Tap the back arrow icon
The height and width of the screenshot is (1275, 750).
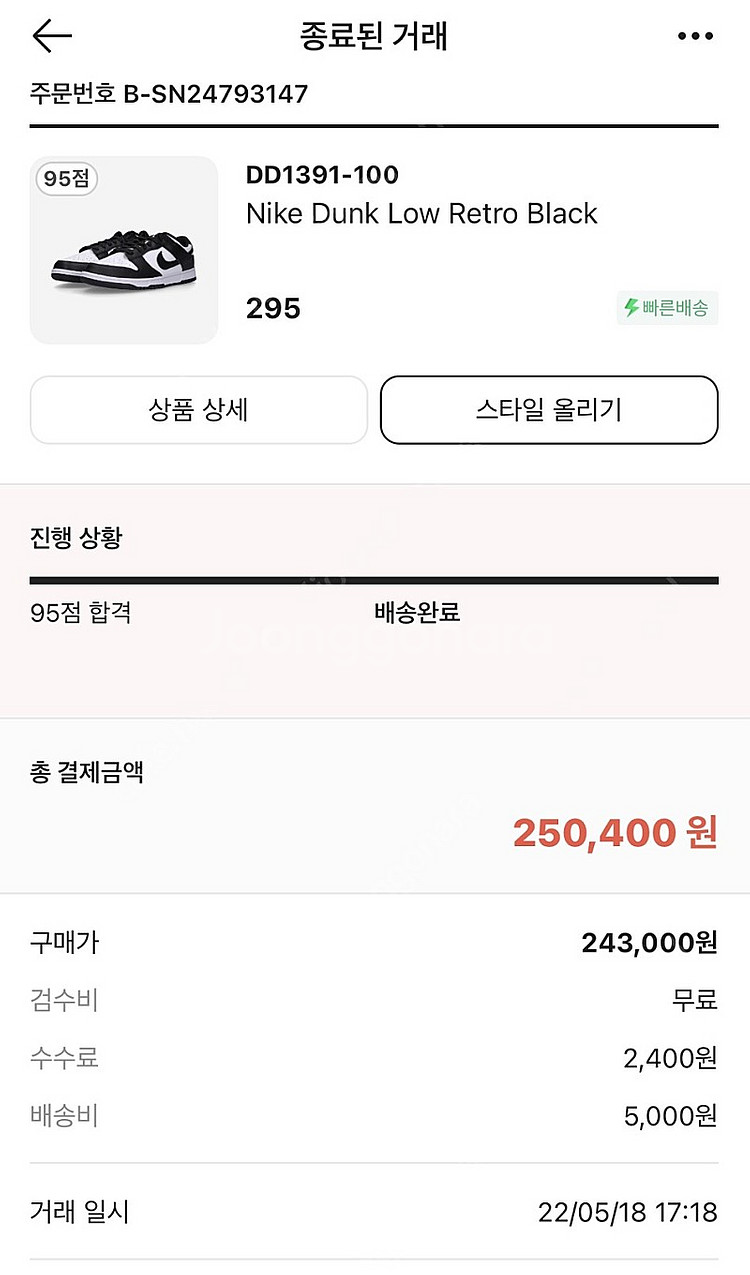pos(52,36)
